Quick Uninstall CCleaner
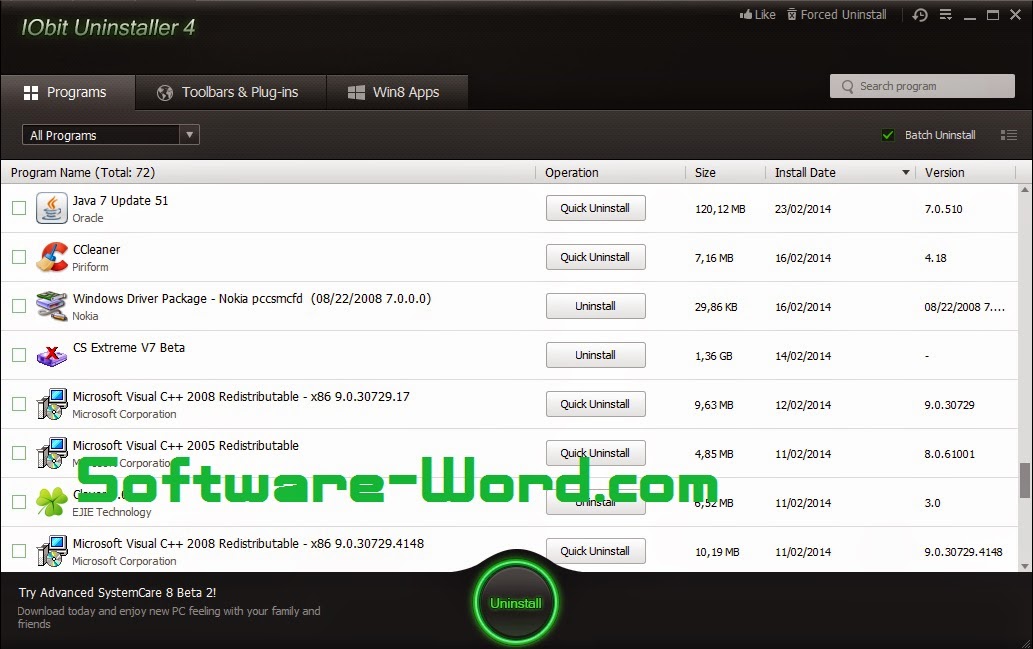This screenshot has width=1033, height=649. pyautogui.click(x=596, y=257)
